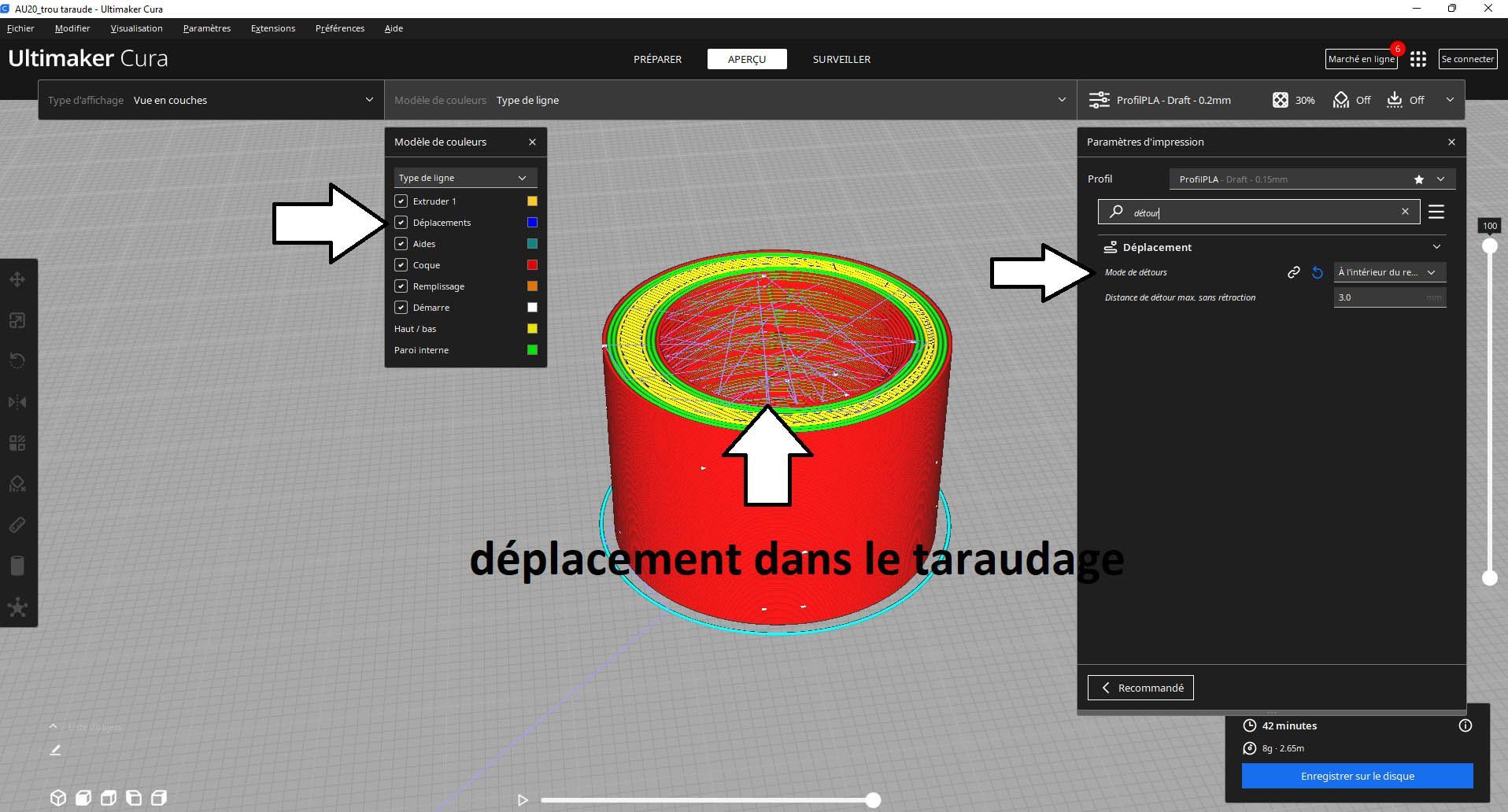Switch to left side view icon
This screenshot has width=1508, height=812.
pyautogui.click(x=134, y=798)
